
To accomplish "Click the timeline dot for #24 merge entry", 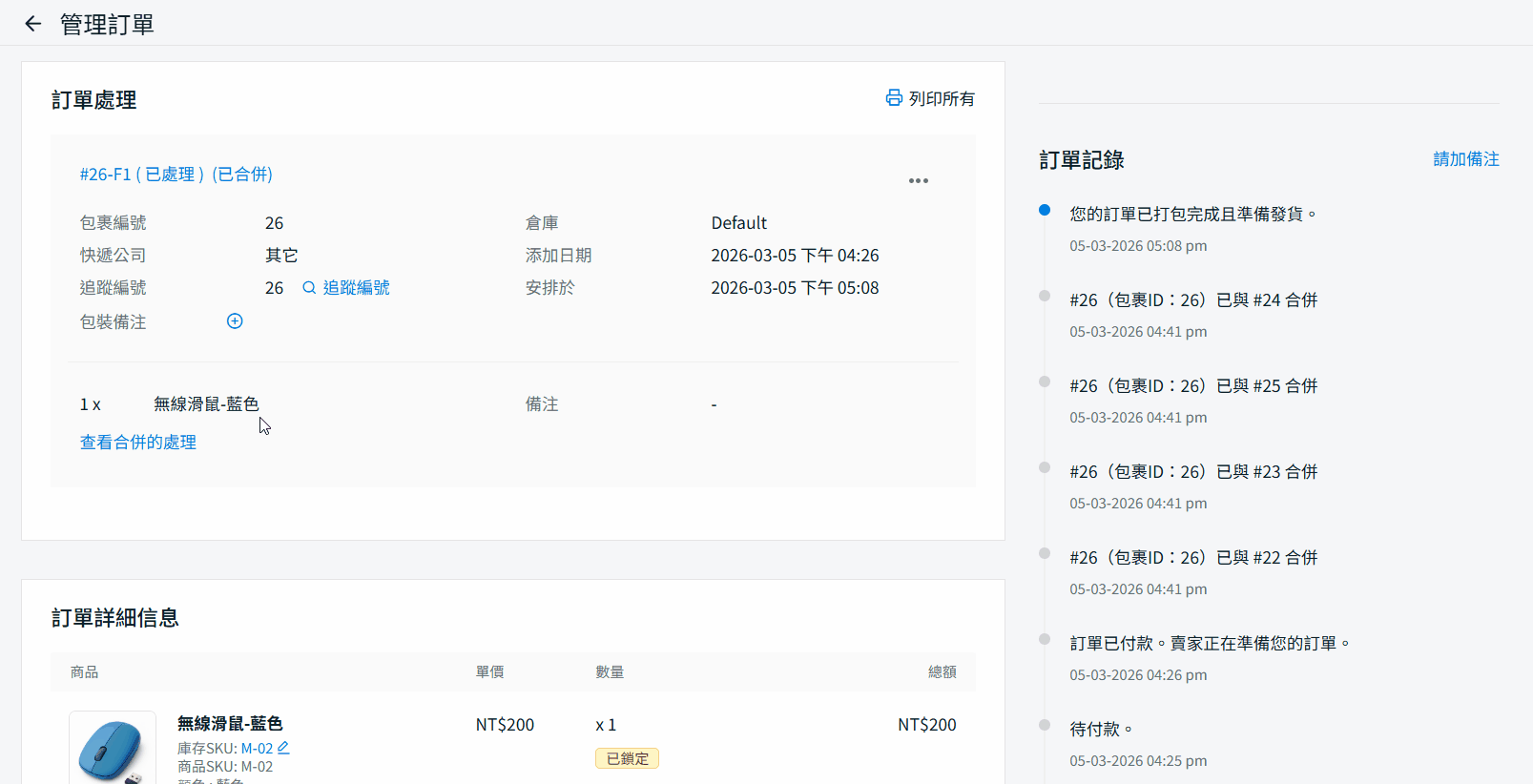I will click(1045, 296).
